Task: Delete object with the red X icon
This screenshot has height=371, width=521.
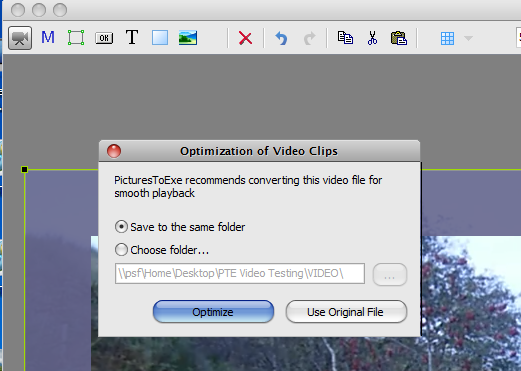Action: click(245, 38)
